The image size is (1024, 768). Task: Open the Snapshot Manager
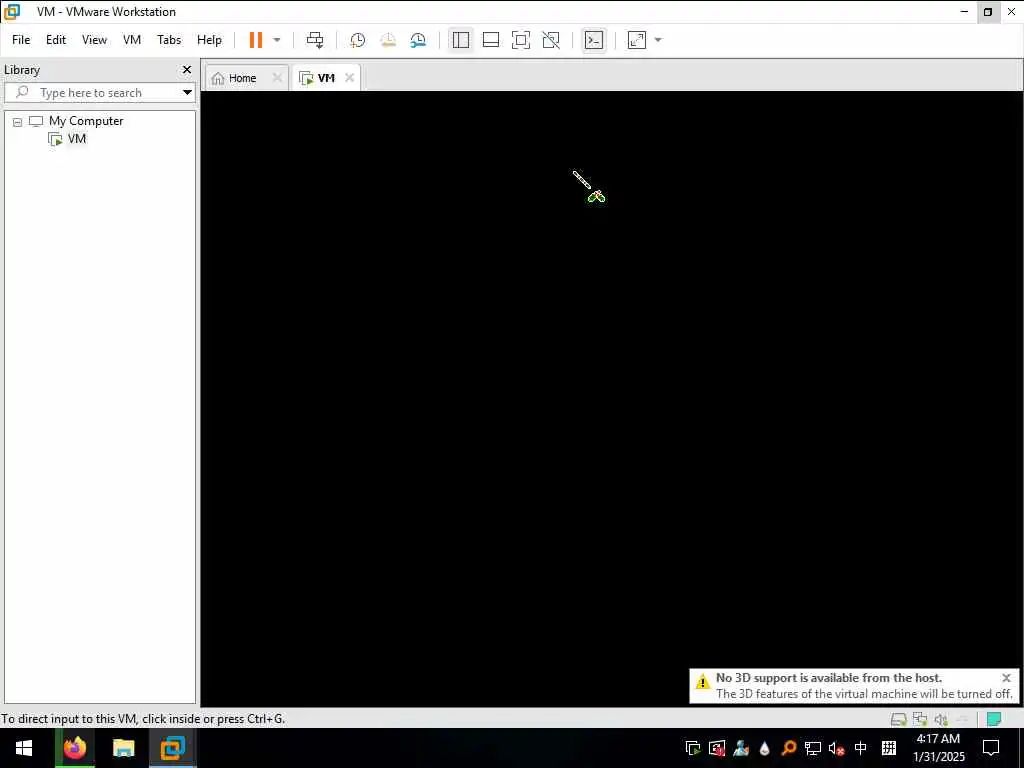pyautogui.click(x=418, y=40)
